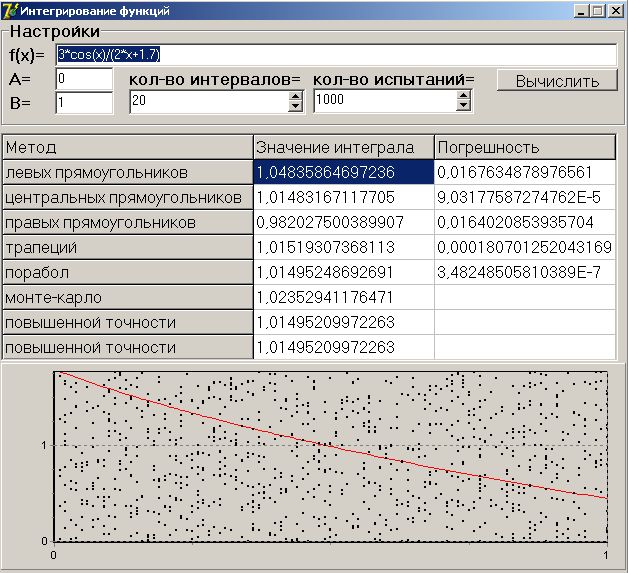Click the A= lower bound input field

84,78
